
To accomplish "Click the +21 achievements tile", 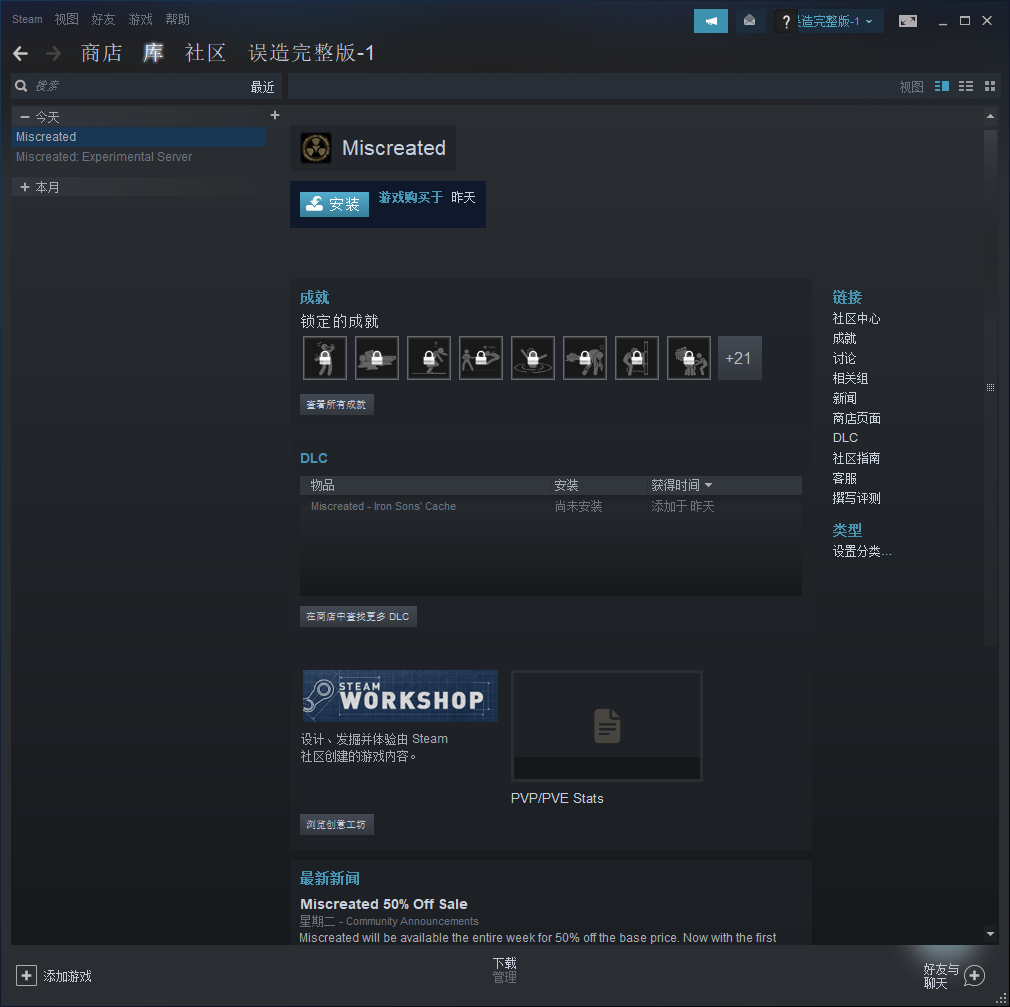I will 739,358.
